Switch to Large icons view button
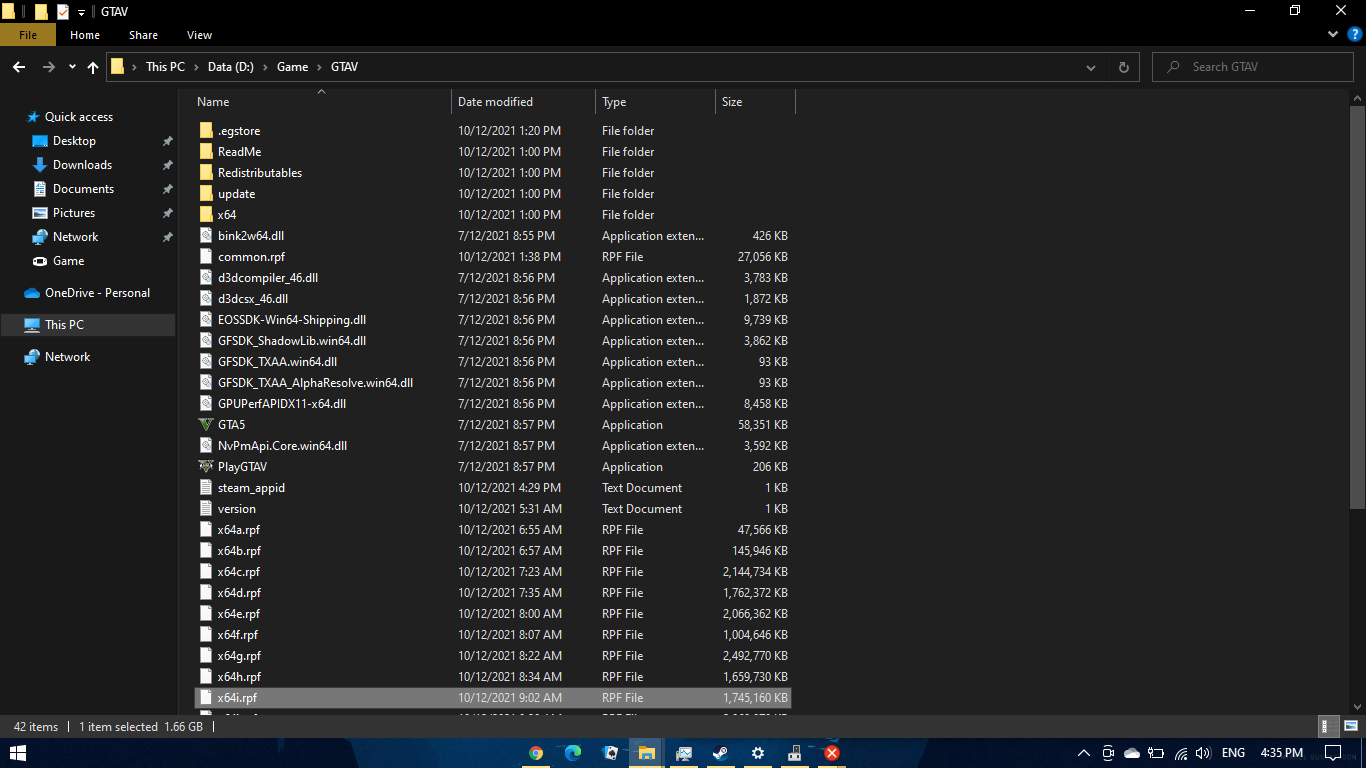Viewport: 1366px width, 768px height. click(1349, 727)
